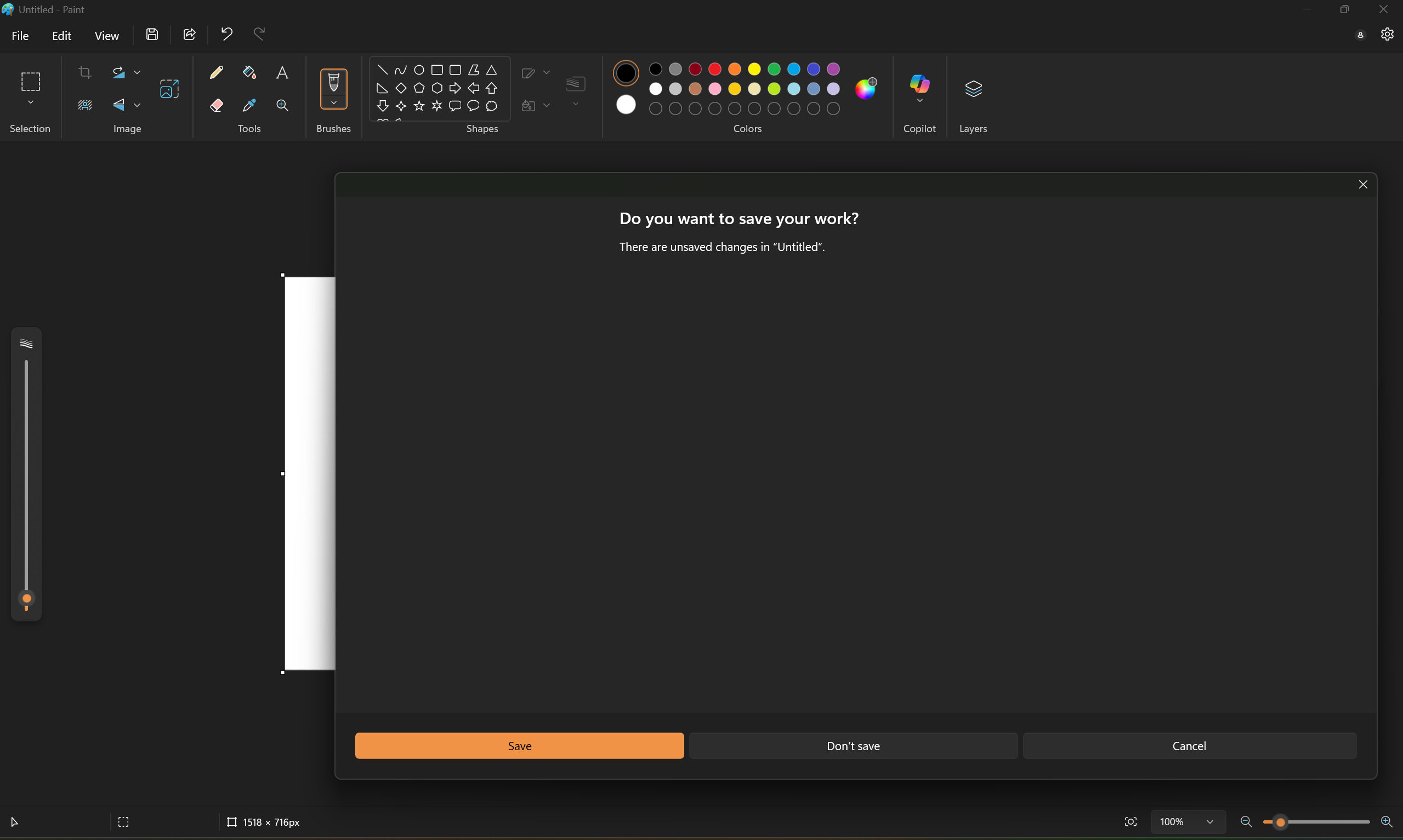Pick the red color swatch
Viewport: 1403px width, 840px height.
[x=714, y=69]
